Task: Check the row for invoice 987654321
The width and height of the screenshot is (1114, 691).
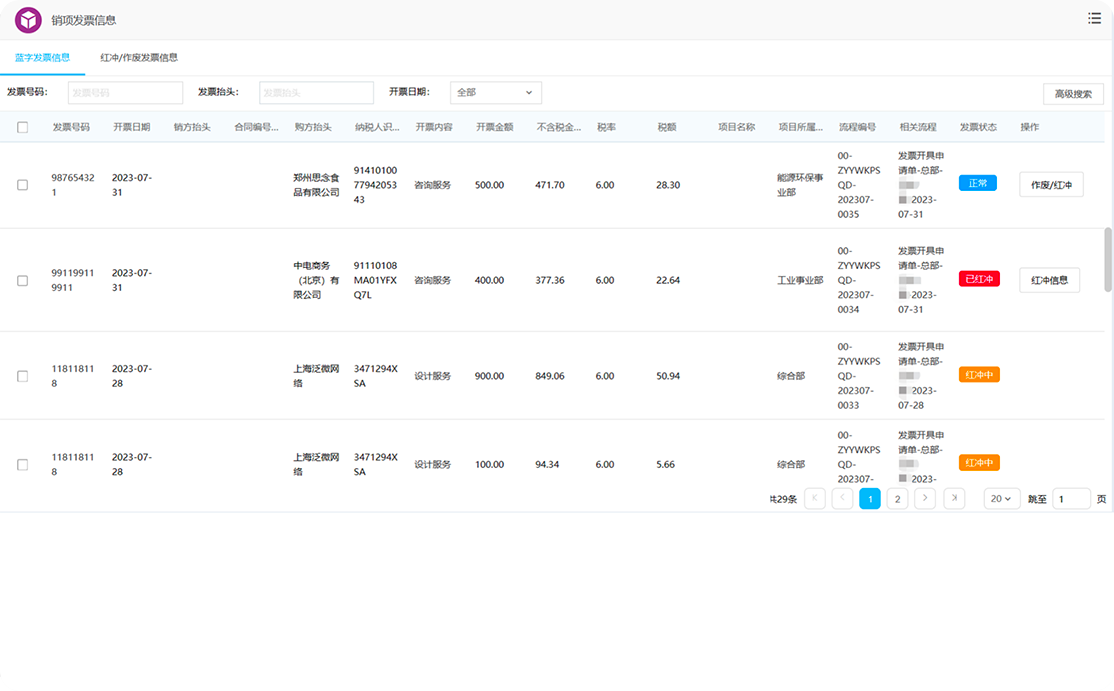Action: [23, 185]
